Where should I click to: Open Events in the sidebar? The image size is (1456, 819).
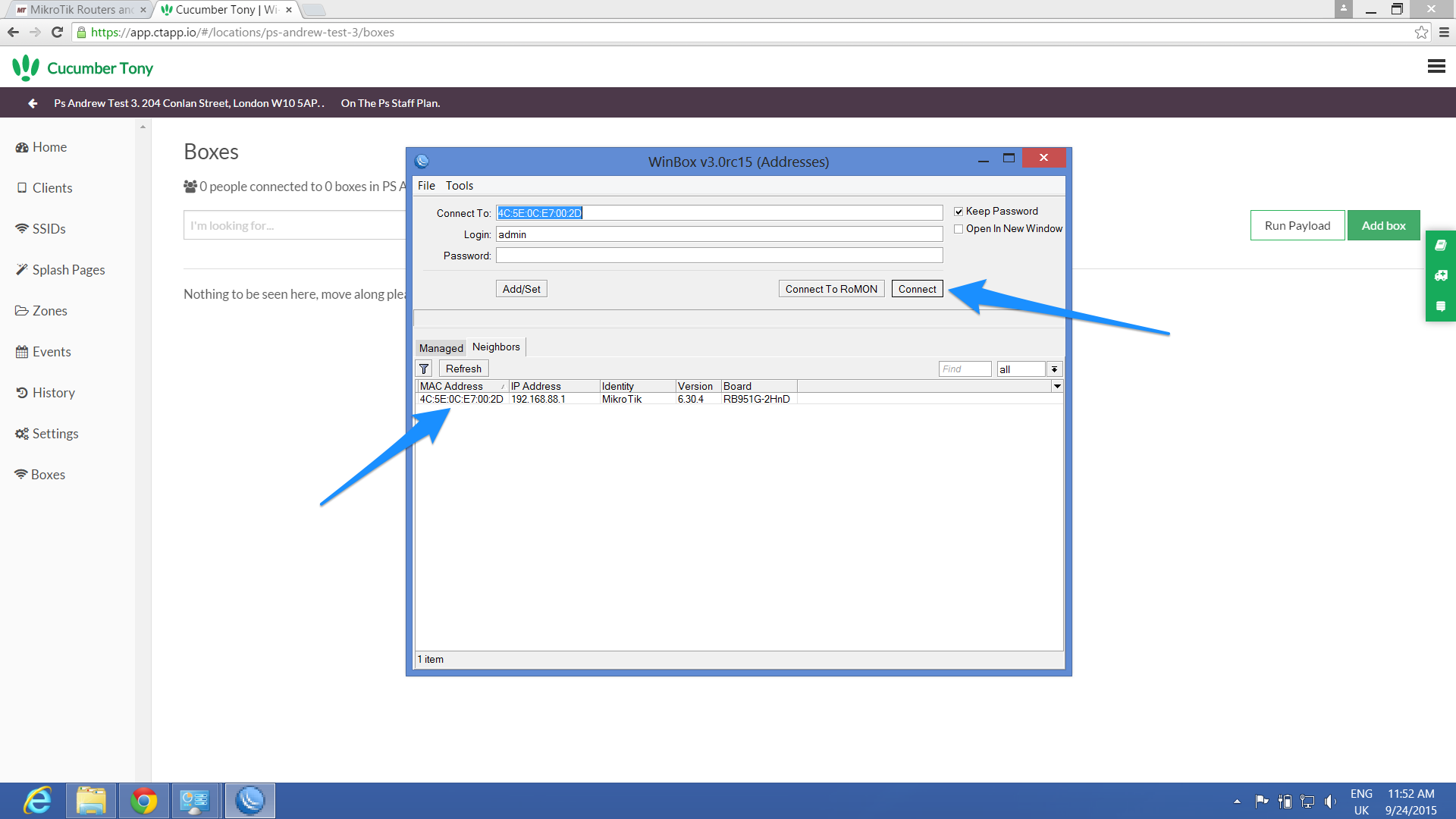pos(43,352)
